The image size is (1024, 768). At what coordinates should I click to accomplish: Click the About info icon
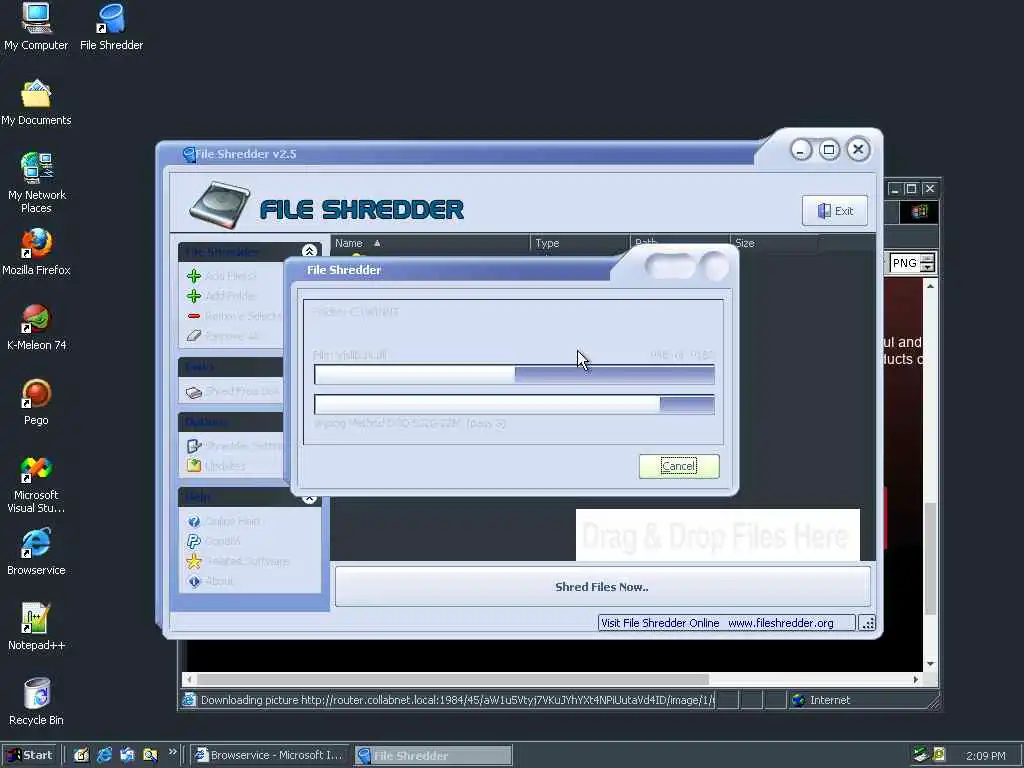pyautogui.click(x=194, y=581)
